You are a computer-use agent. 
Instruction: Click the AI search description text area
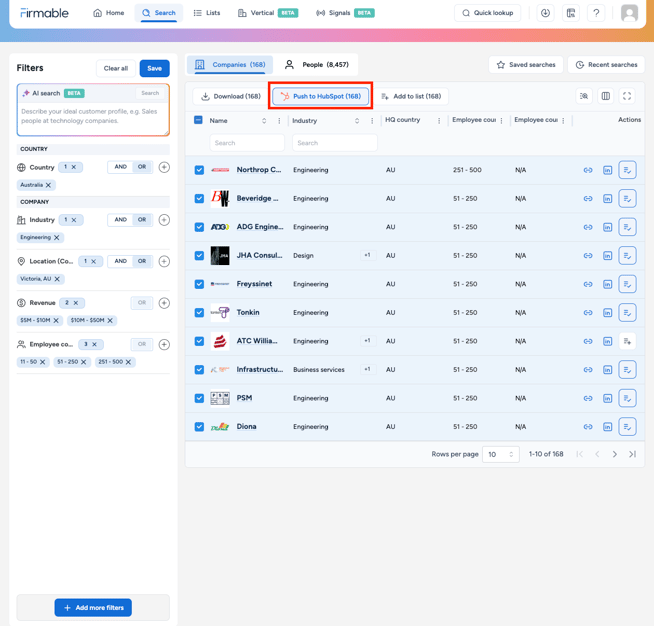(x=93, y=118)
